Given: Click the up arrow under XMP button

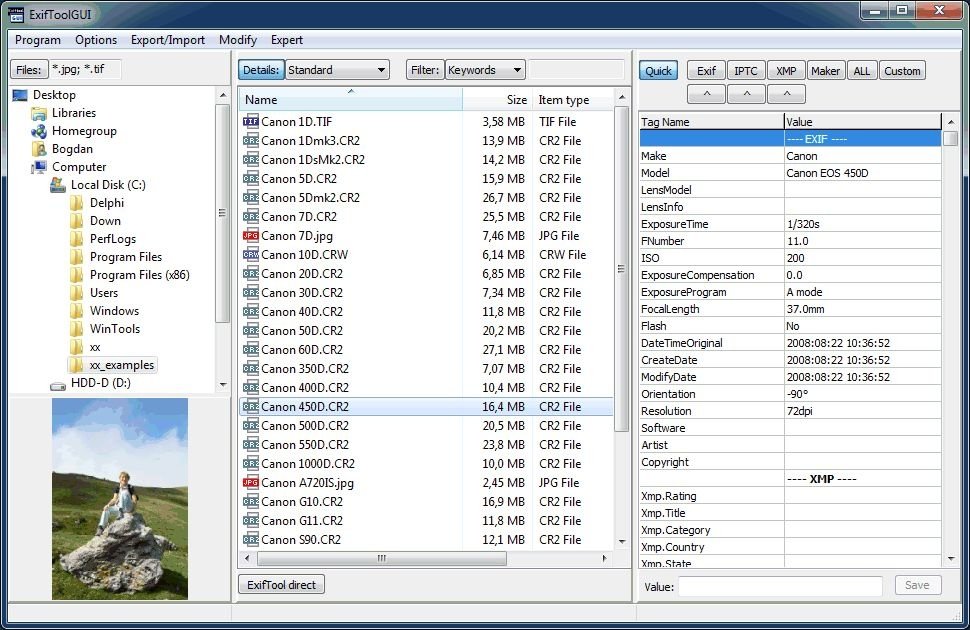Looking at the screenshot, I should point(787,94).
